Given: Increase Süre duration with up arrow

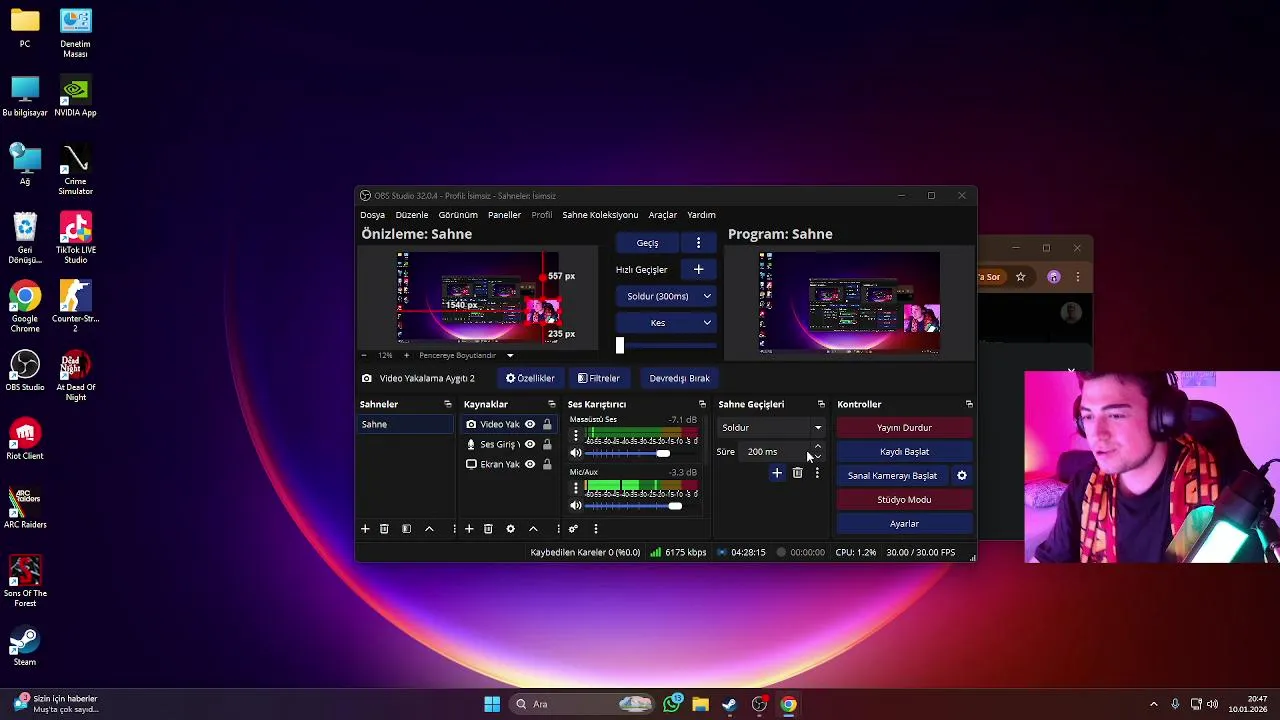Looking at the screenshot, I should (818, 447).
